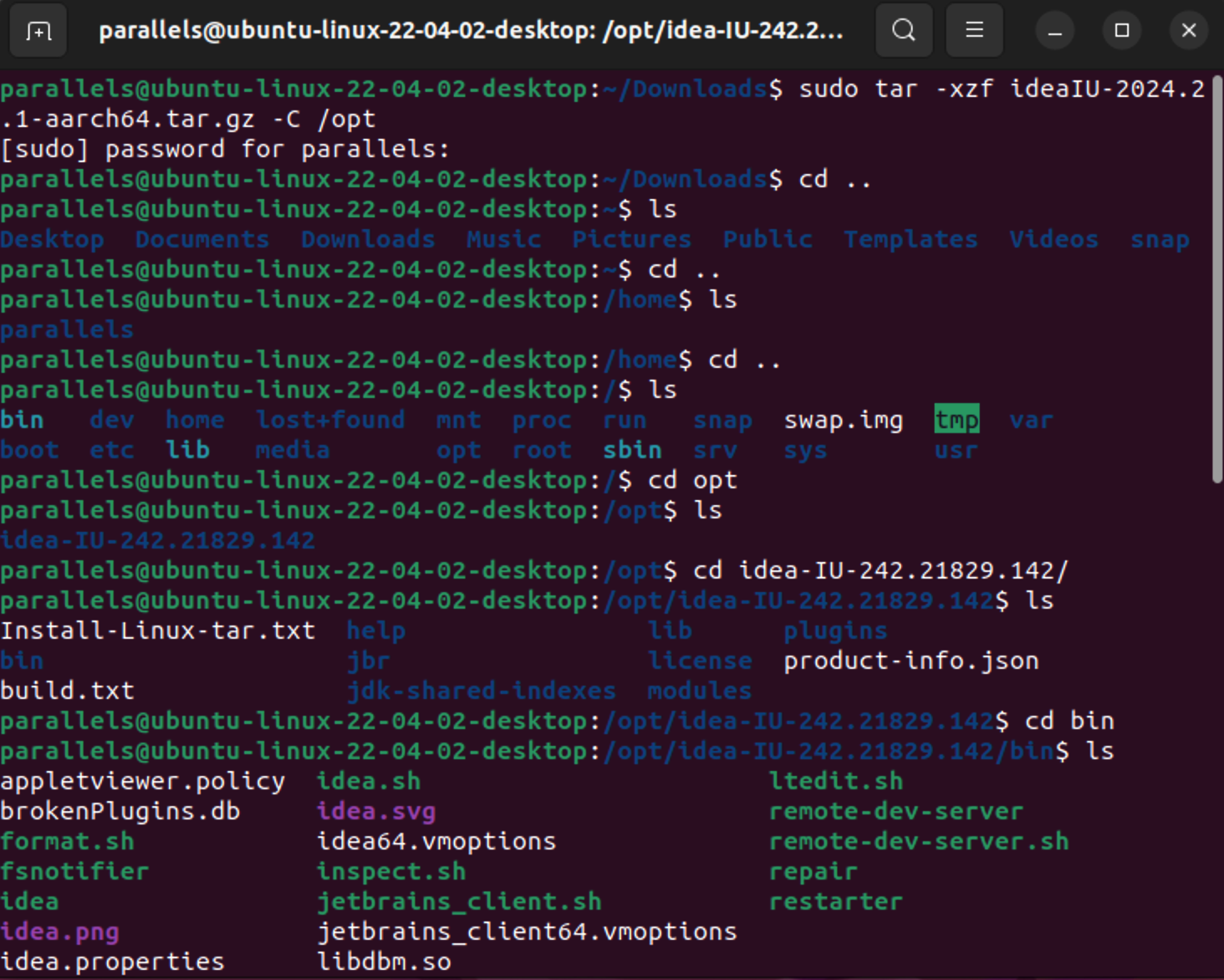The image size is (1224, 980).
Task: Select the plugins directory name
Action: coord(834,630)
